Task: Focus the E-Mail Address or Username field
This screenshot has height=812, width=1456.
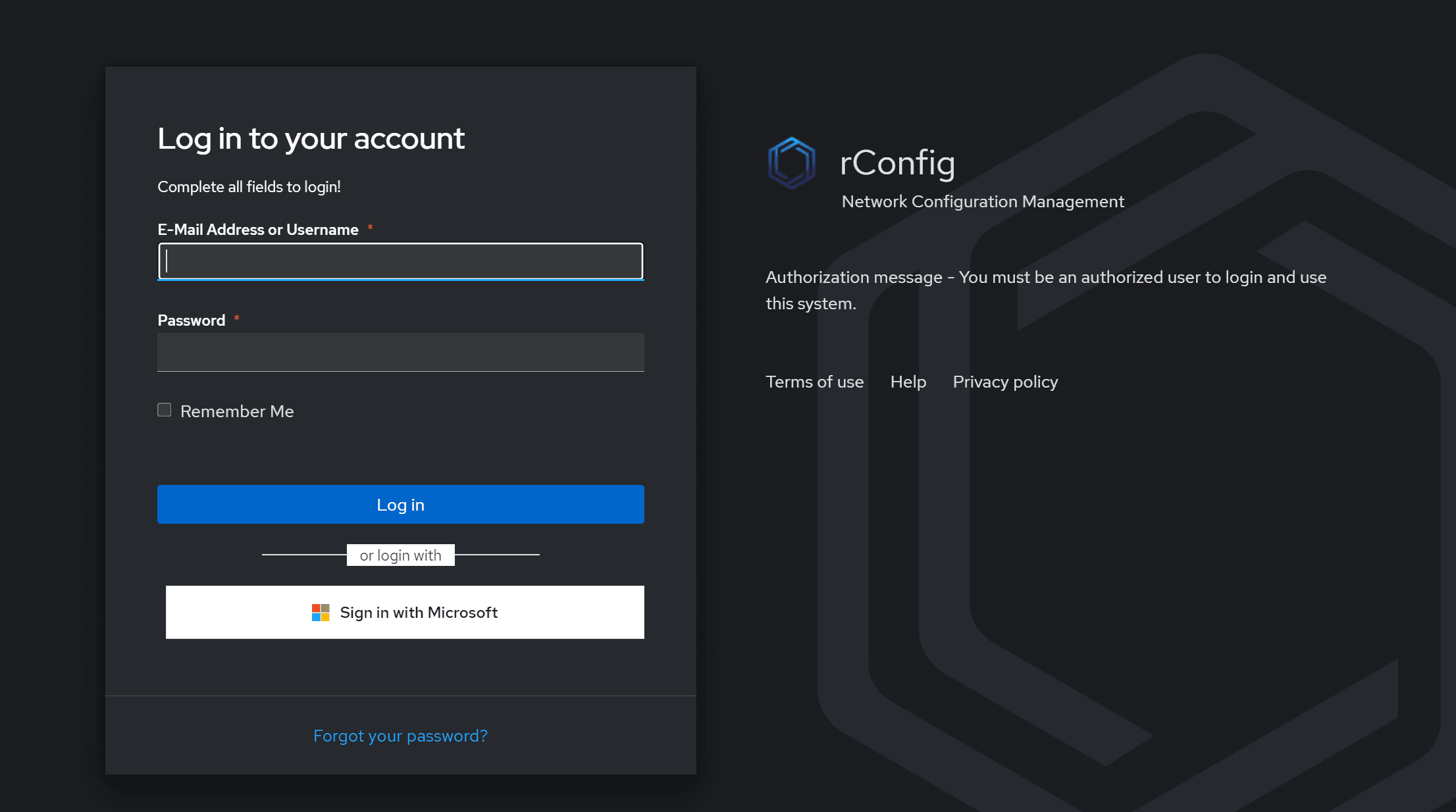Action: click(400, 261)
